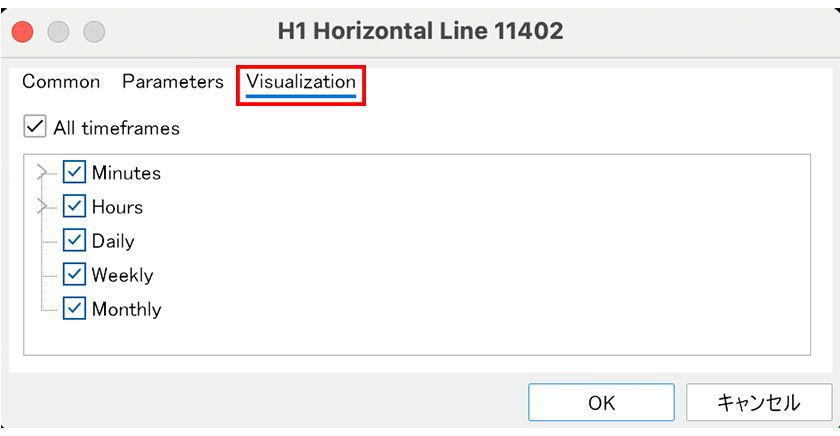Click the H1 Horizontal Line 11402 title
The height and width of the screenshot is (436, 840).
(x=420, y=32)
